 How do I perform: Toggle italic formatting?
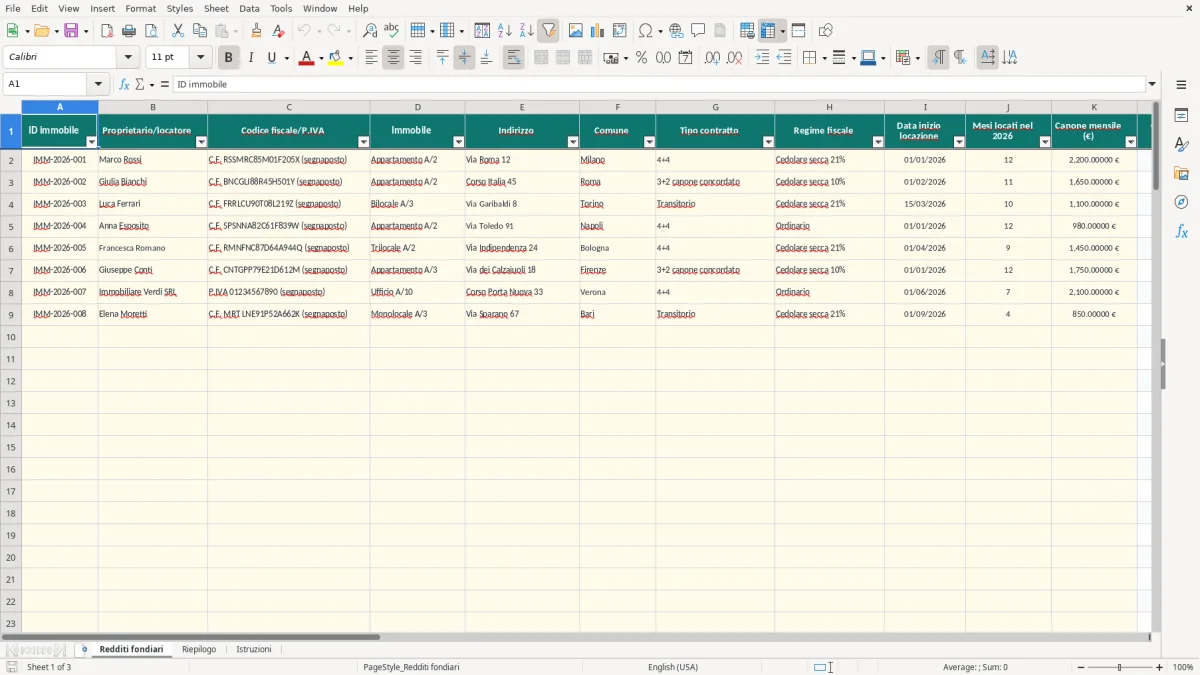click(x=251, y=58)
